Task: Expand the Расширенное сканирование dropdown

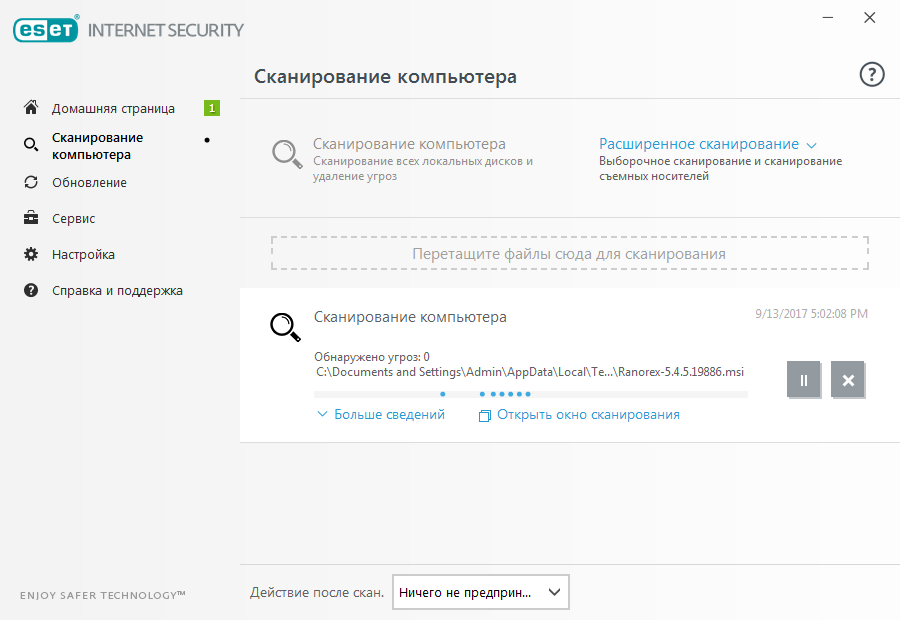Action: pyautogui.click(x=708, y=144)
